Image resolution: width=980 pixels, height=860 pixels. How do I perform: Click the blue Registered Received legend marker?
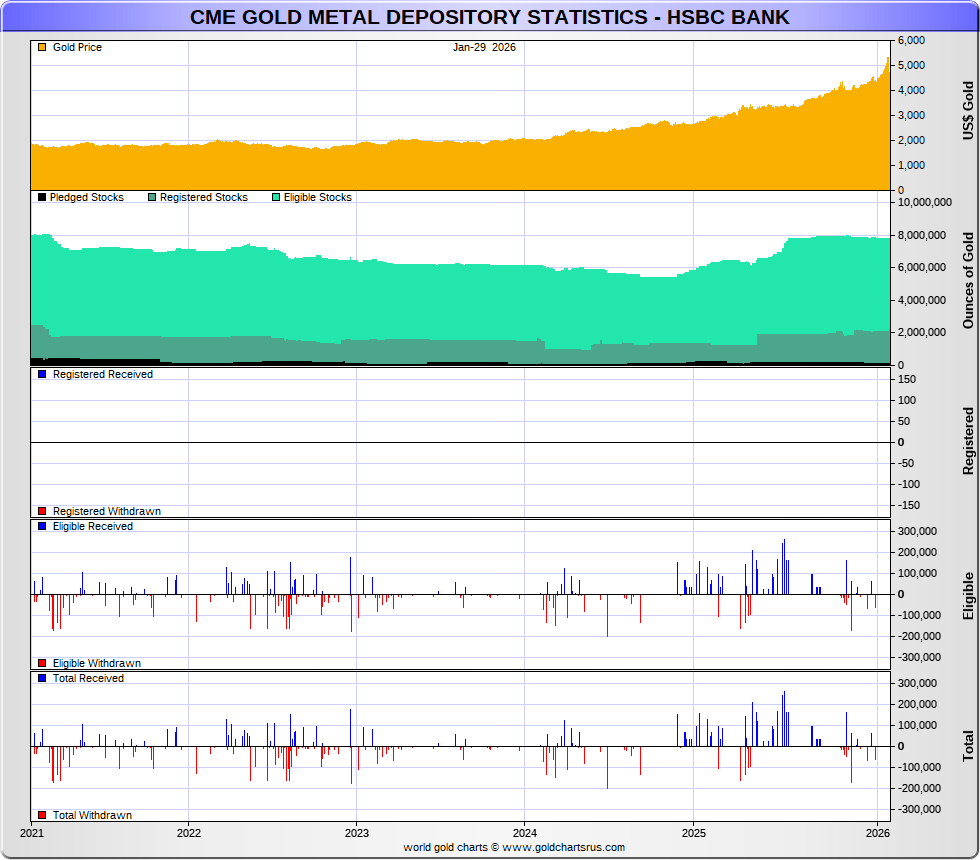click(x=42, y=374)
